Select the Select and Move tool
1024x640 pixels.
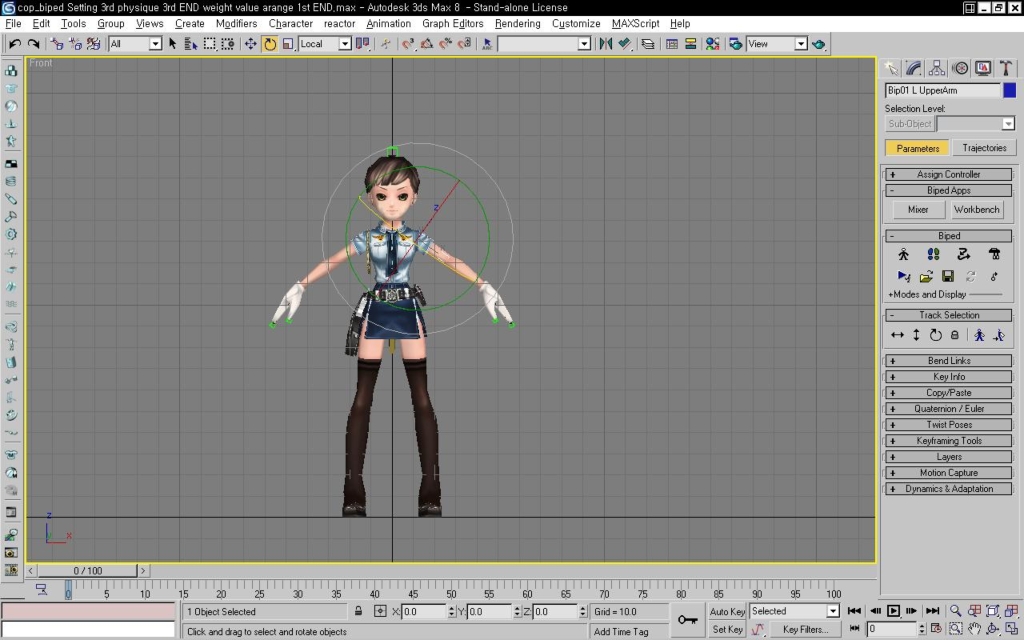click(250, 44)
